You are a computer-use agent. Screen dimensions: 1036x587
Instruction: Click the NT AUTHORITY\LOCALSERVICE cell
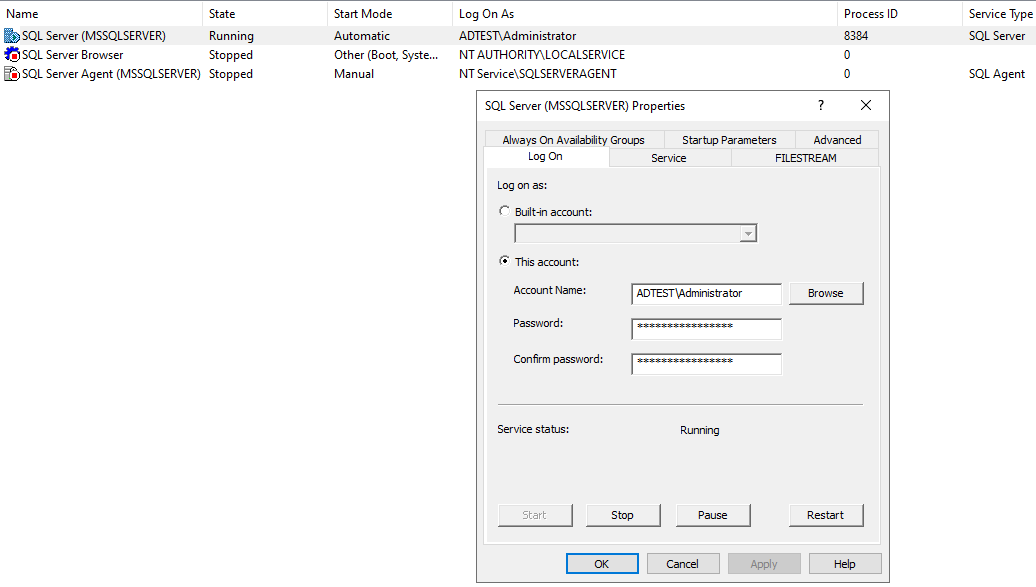(542, 55)
